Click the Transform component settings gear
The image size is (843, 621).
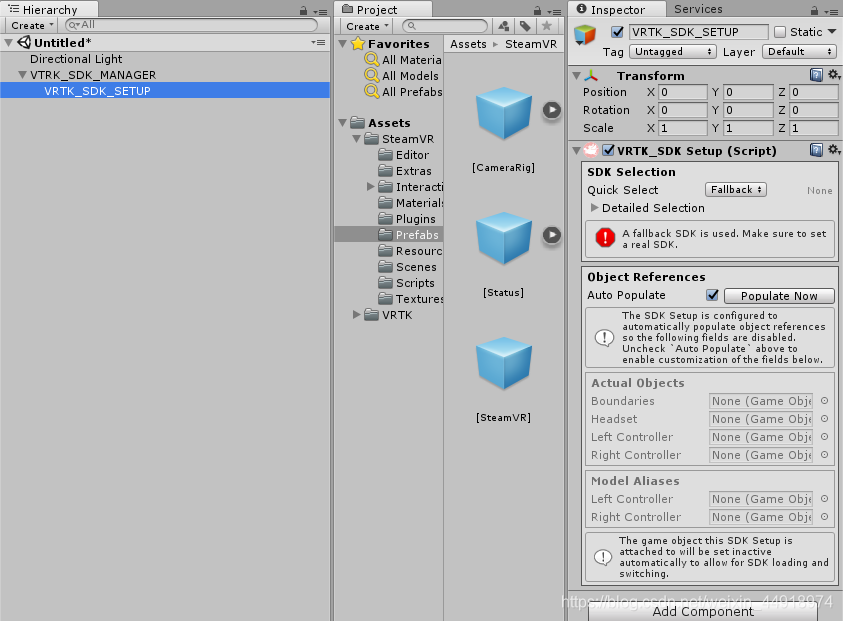click(833, 75)
